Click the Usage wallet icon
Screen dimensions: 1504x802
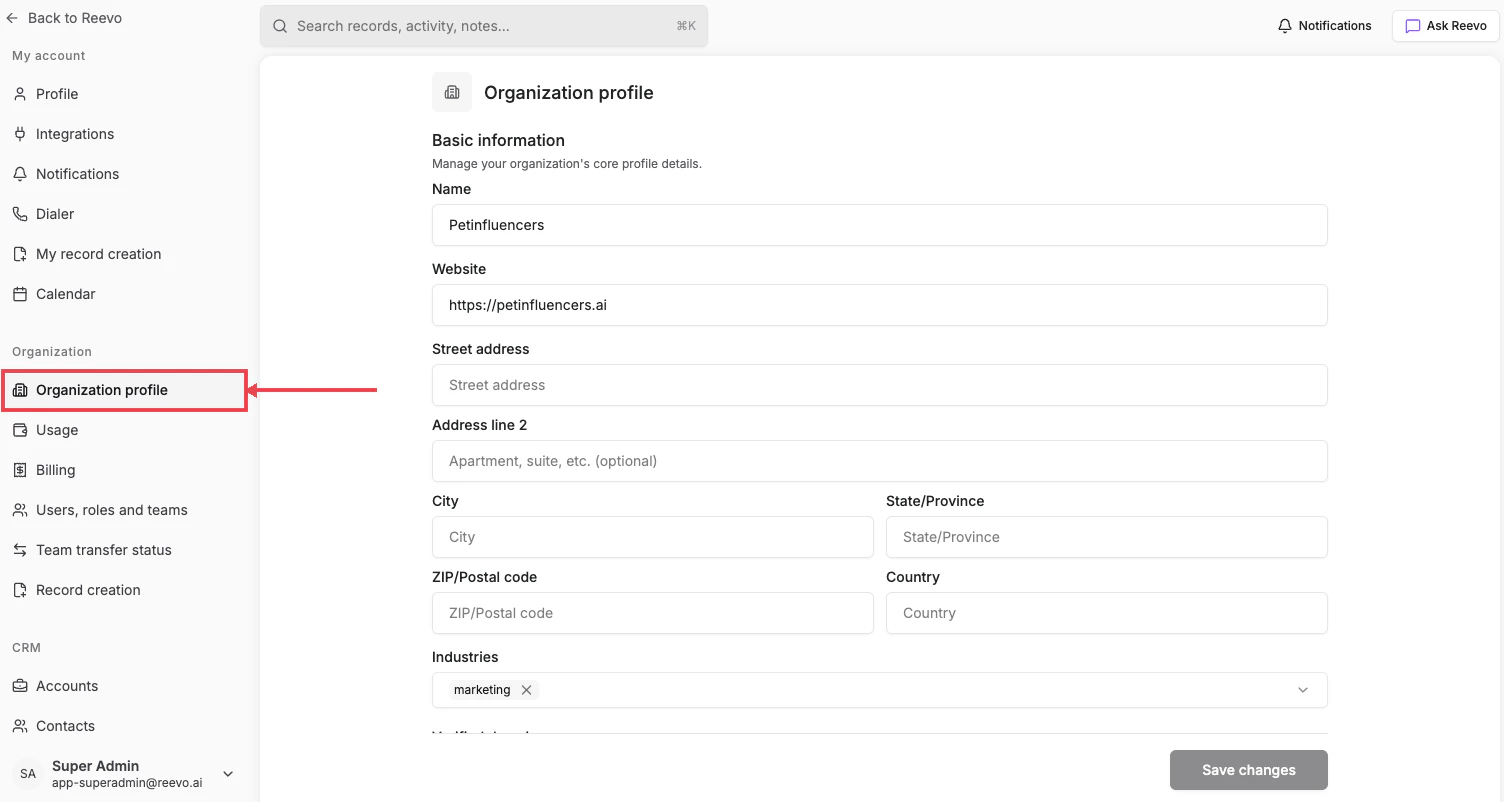pyautogui.click(x=20, y=430)
